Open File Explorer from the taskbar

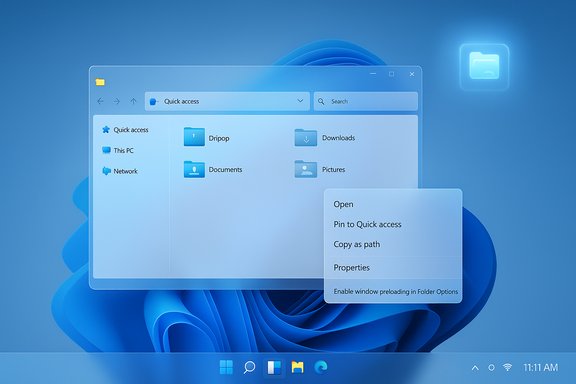pyautogui.click(x=298, y=367)
